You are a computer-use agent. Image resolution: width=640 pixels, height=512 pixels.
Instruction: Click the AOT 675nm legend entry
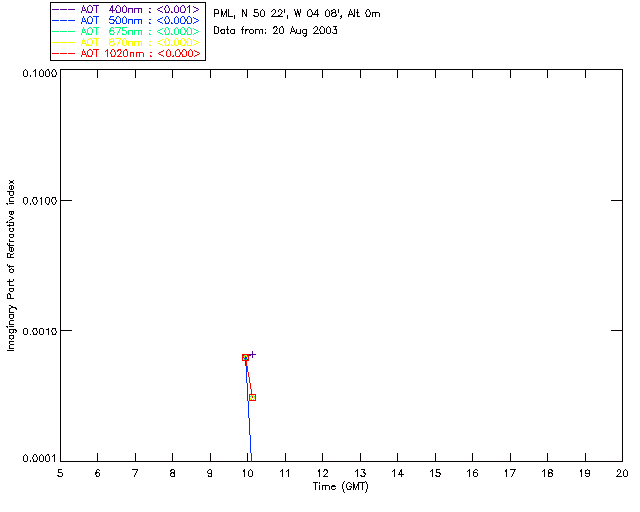pyautogui.click(x=127, y=31)
